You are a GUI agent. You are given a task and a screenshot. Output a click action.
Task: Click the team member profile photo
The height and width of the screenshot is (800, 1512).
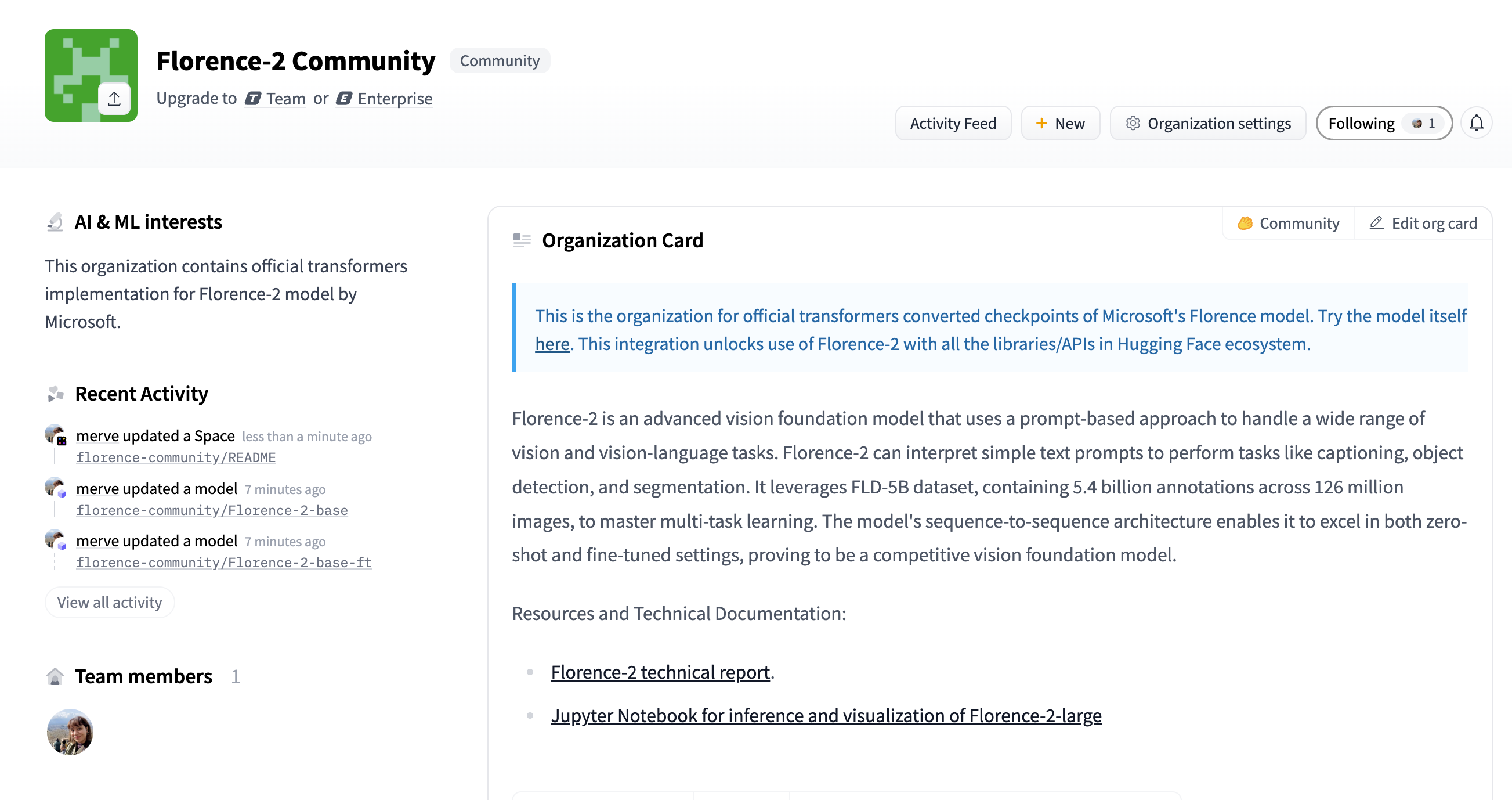[70, 731]
